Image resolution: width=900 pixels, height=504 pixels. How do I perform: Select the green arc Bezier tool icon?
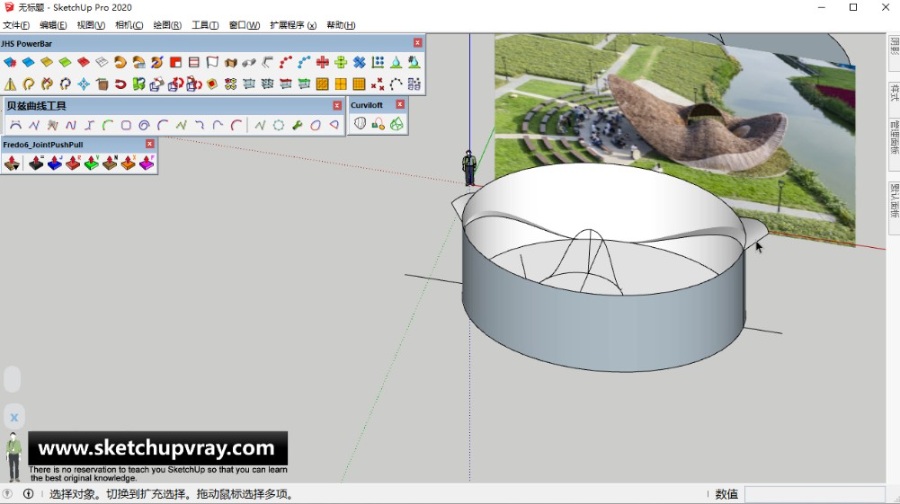pyautogui.click(x=107, y=125)
